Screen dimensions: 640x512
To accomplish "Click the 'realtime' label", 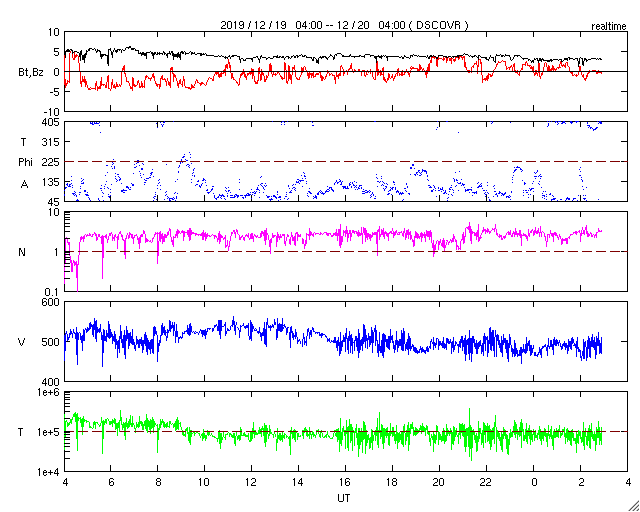I will coord(609,27).
